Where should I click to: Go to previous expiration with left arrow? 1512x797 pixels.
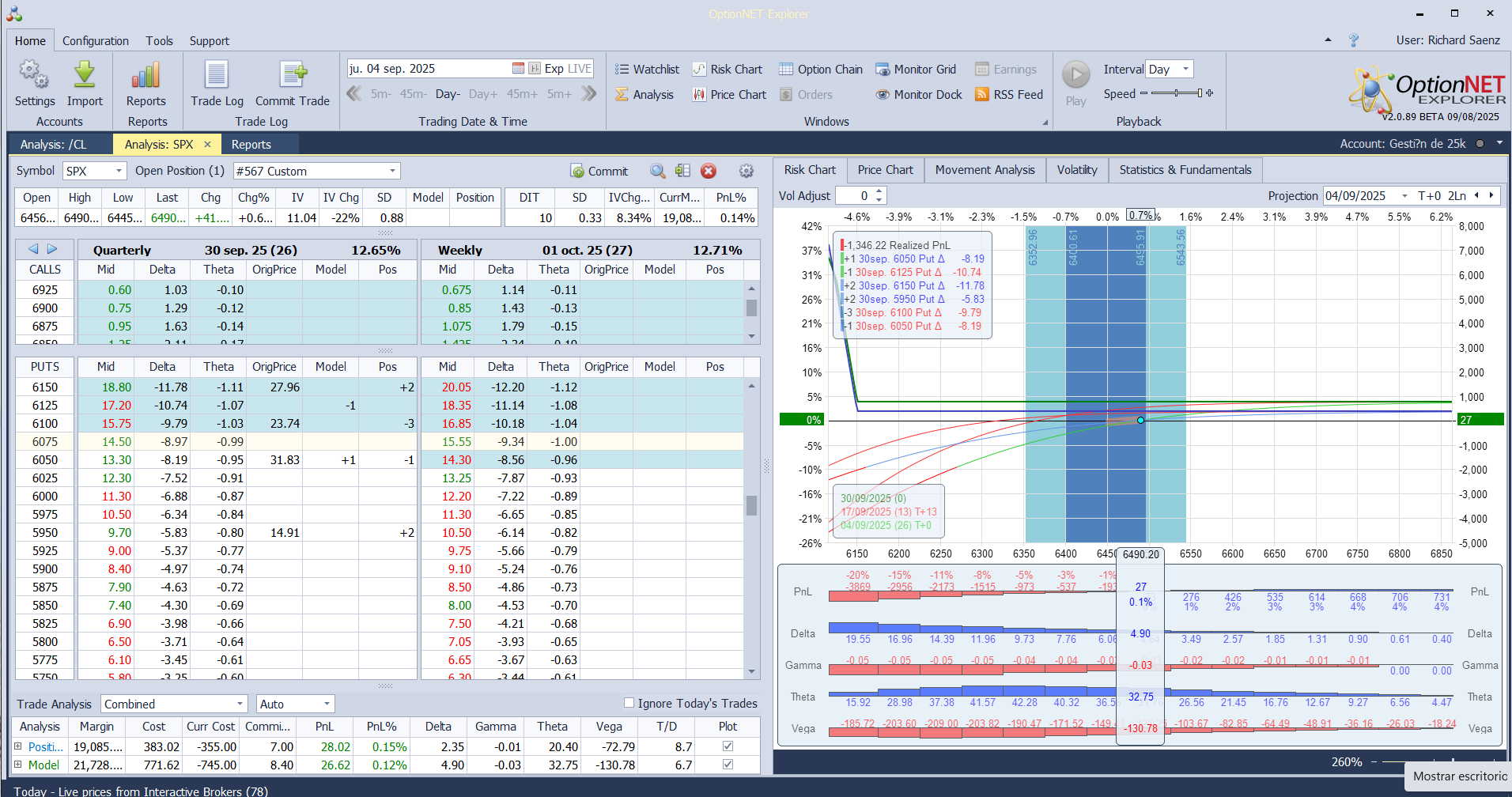(x=33, y=249)
